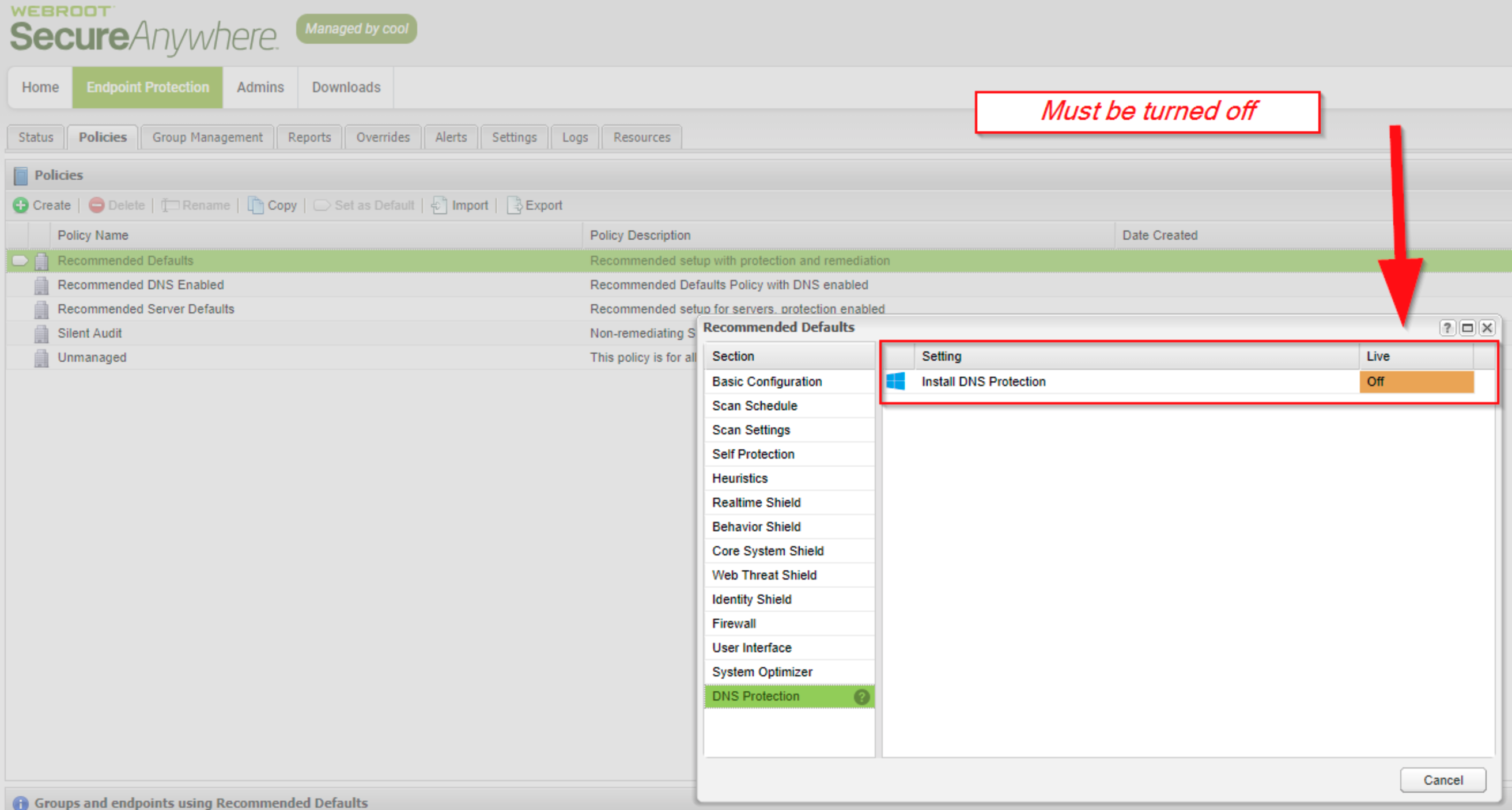Image resolution: width=1512 pixels, height=810 pixels.
Task: Switch to the Group Management tab
Action: [x=207, y=137]
